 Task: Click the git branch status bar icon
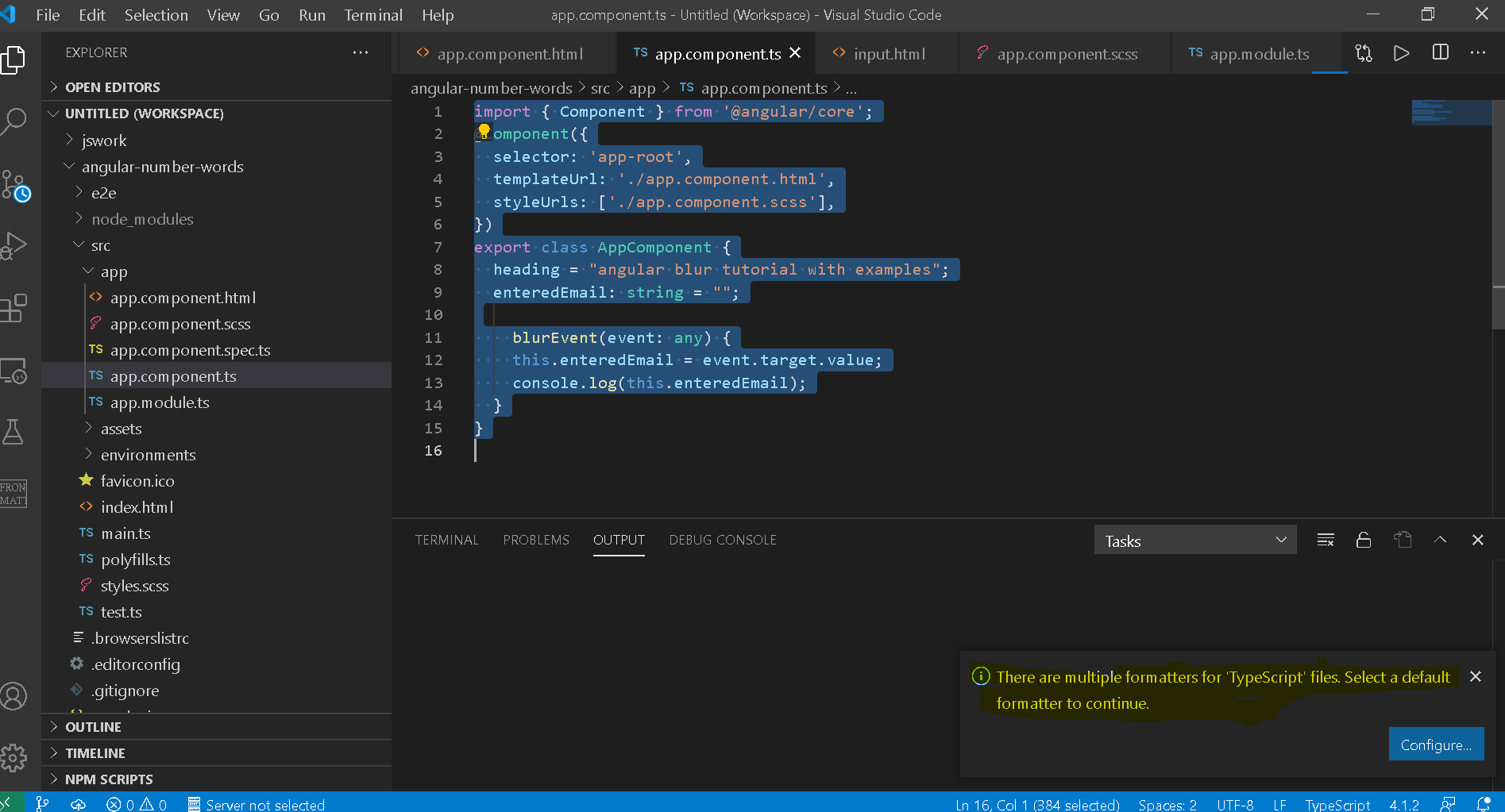pos(43,803)
